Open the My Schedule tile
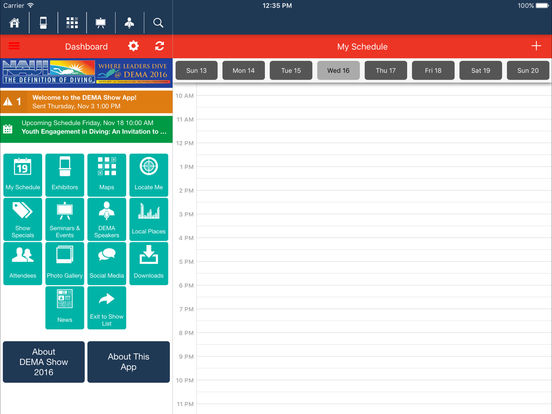Screen dimensions: 552x414 point(23,175)
